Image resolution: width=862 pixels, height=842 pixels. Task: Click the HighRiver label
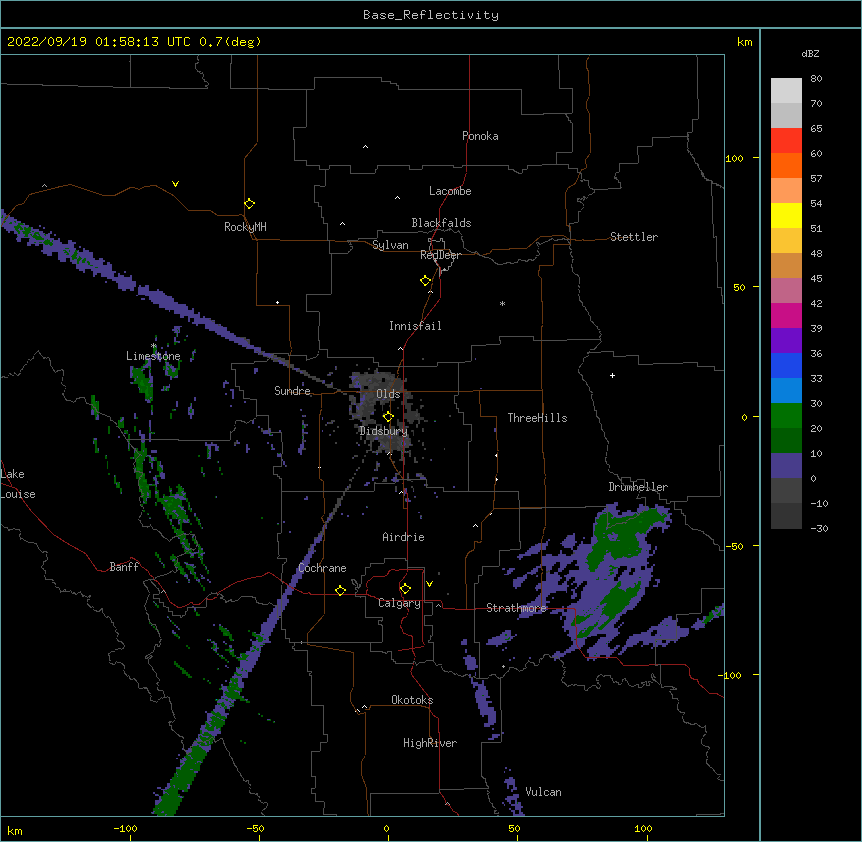click(x=430, y=743)
